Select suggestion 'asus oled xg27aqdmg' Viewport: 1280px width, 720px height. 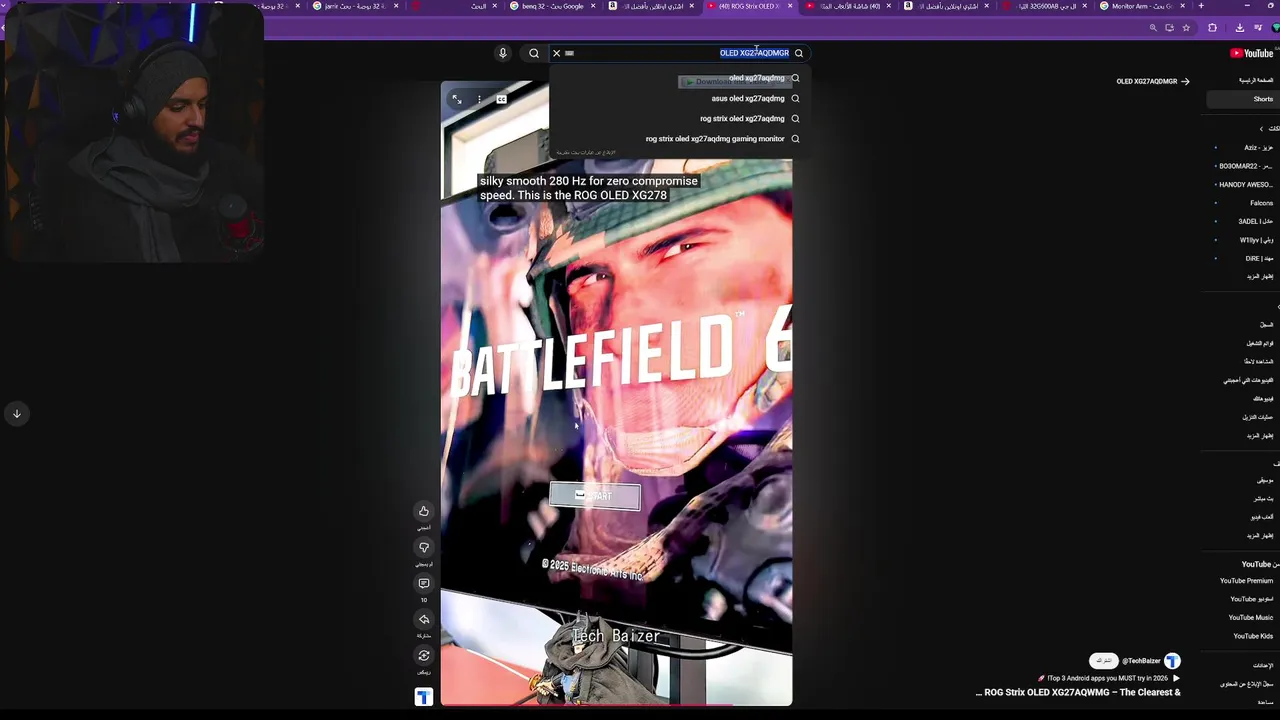748,98
